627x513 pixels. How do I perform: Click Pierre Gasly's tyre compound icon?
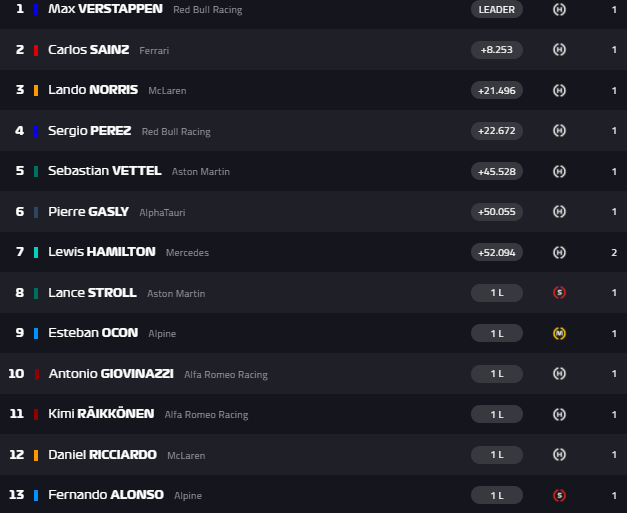click(x=560, y=211)
